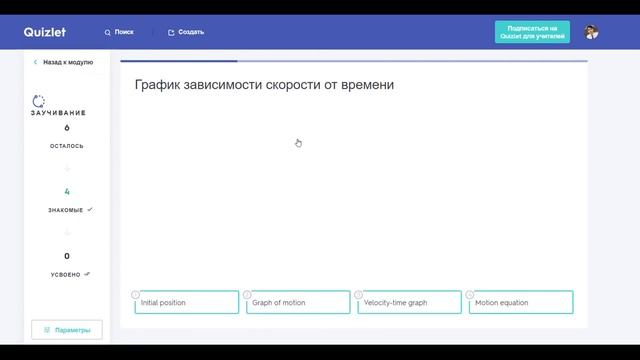The height and width of the screenshot is (360, 640).
Task: Click the Создать create icon
Action: 171,32
